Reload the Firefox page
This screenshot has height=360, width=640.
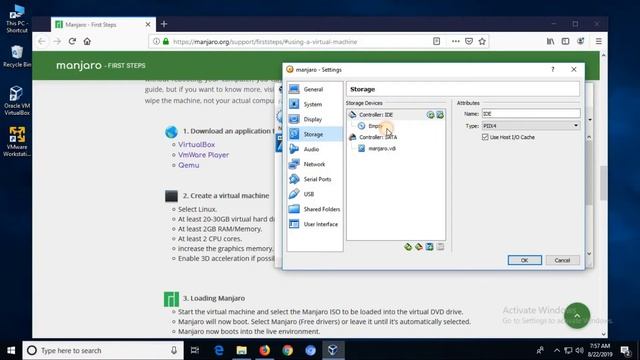pyautogui.click(x=72, y=42)
